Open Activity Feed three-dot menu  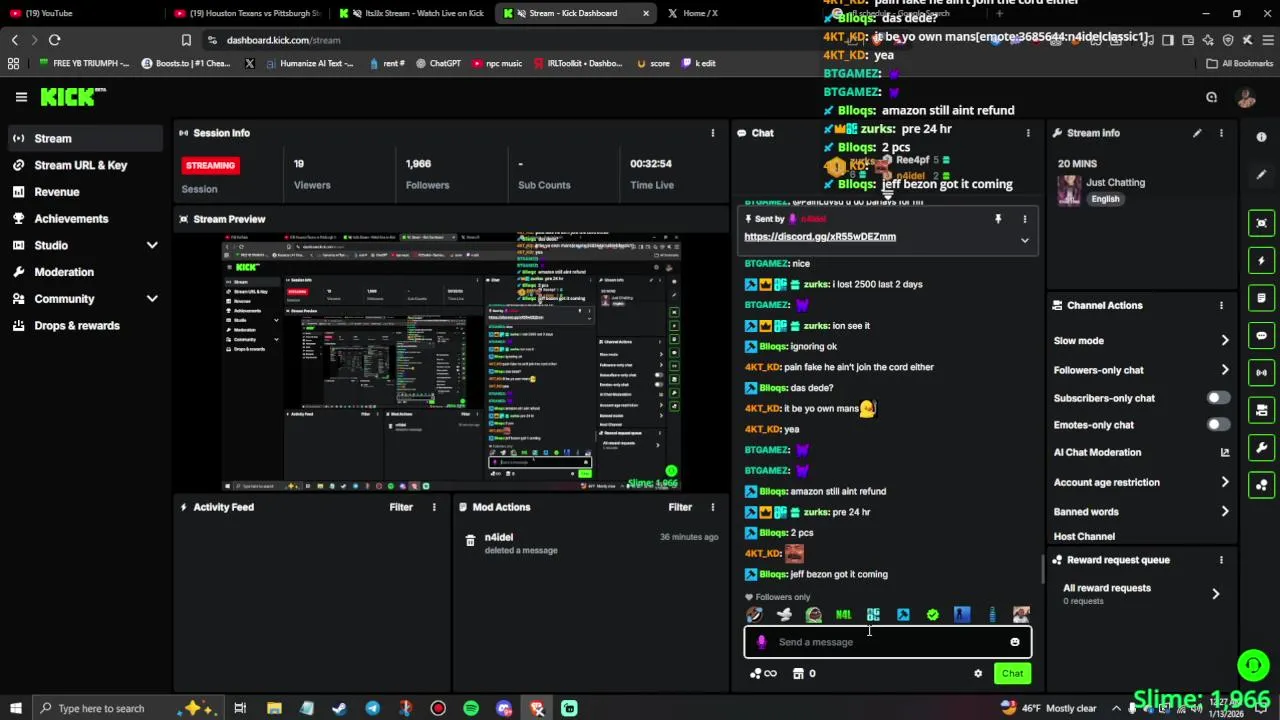pyautogui.click(x=434, y=507)
